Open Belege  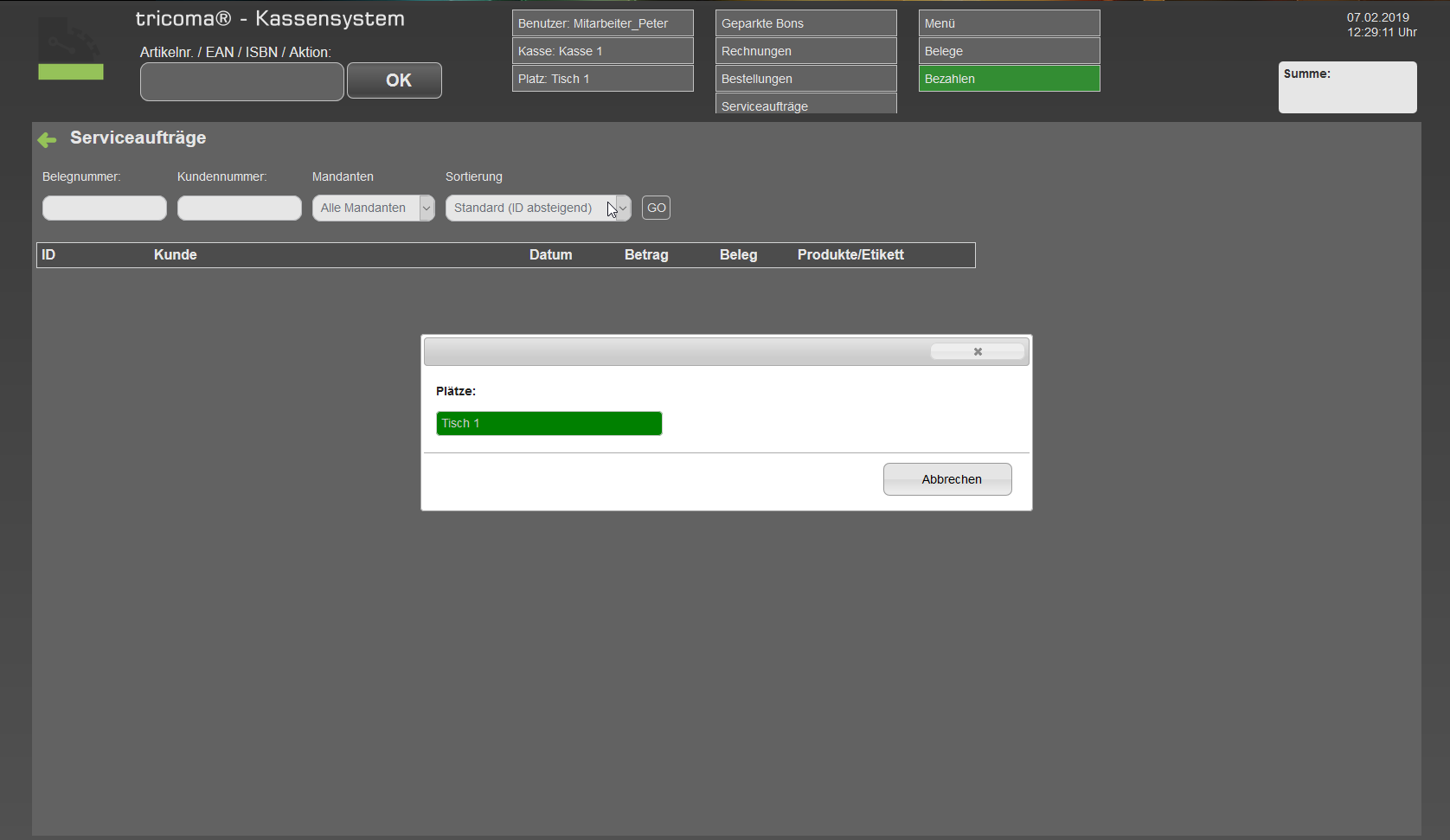pyautogui.click(x=1010, y=51)
